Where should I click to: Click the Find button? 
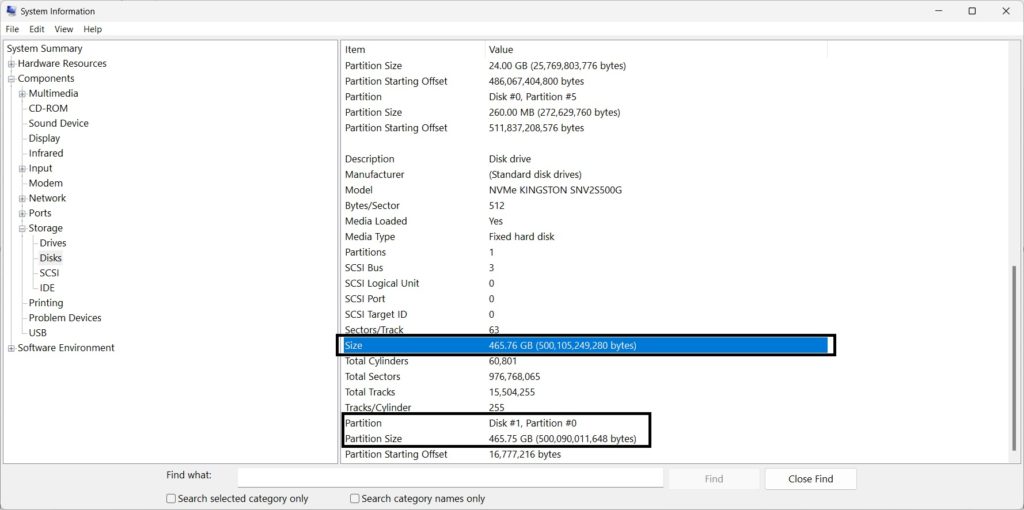pos(714,479)
